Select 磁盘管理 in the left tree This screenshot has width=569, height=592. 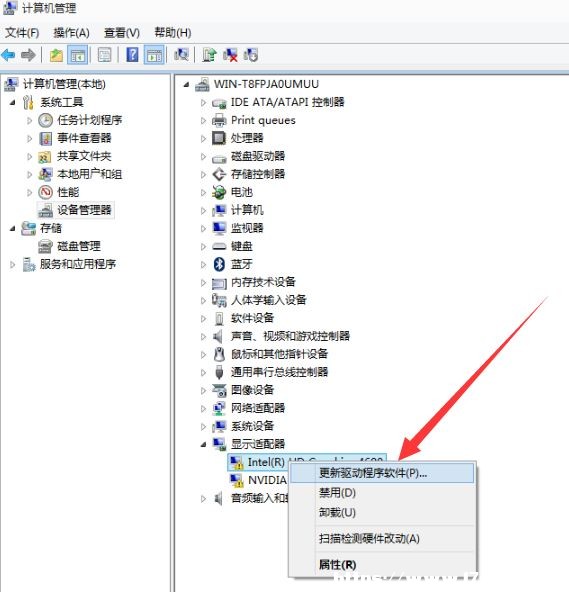(79, 247)
